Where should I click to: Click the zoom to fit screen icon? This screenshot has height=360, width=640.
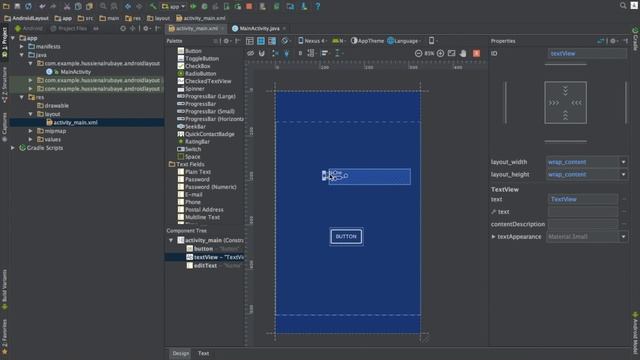click(x=451, y=53)
